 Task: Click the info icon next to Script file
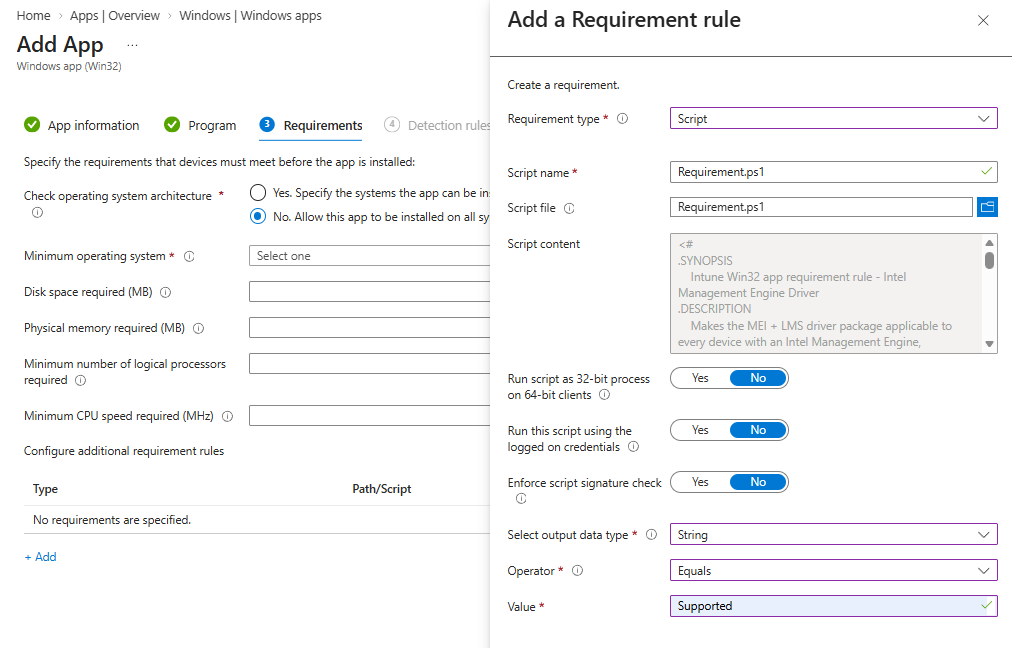coord(569,208)
